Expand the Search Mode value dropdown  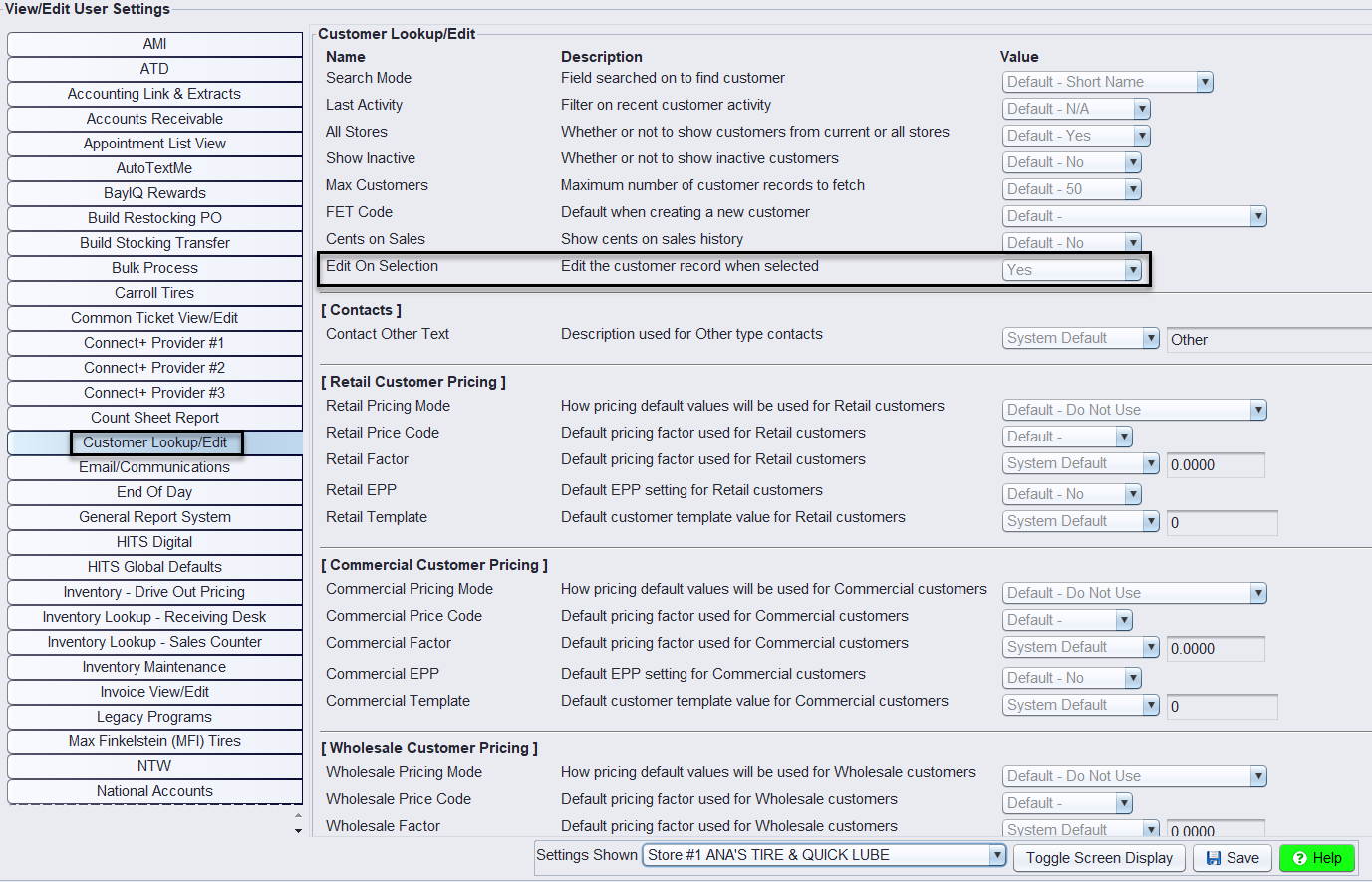[x=1204, y=82]
